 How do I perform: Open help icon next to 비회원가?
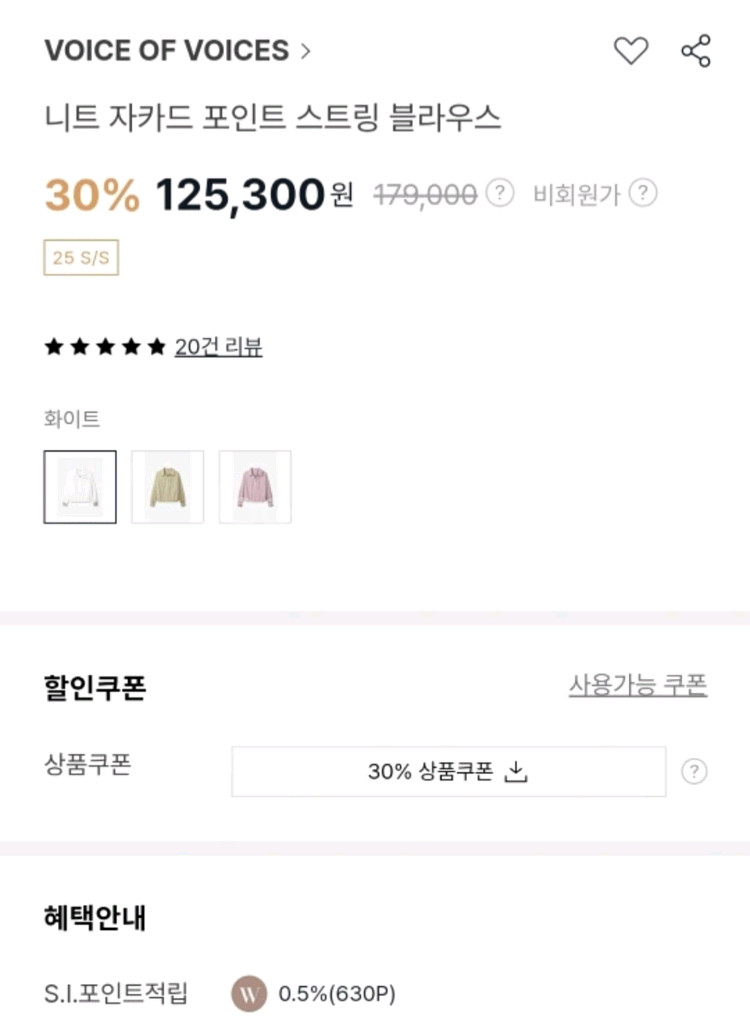point(643,193)
